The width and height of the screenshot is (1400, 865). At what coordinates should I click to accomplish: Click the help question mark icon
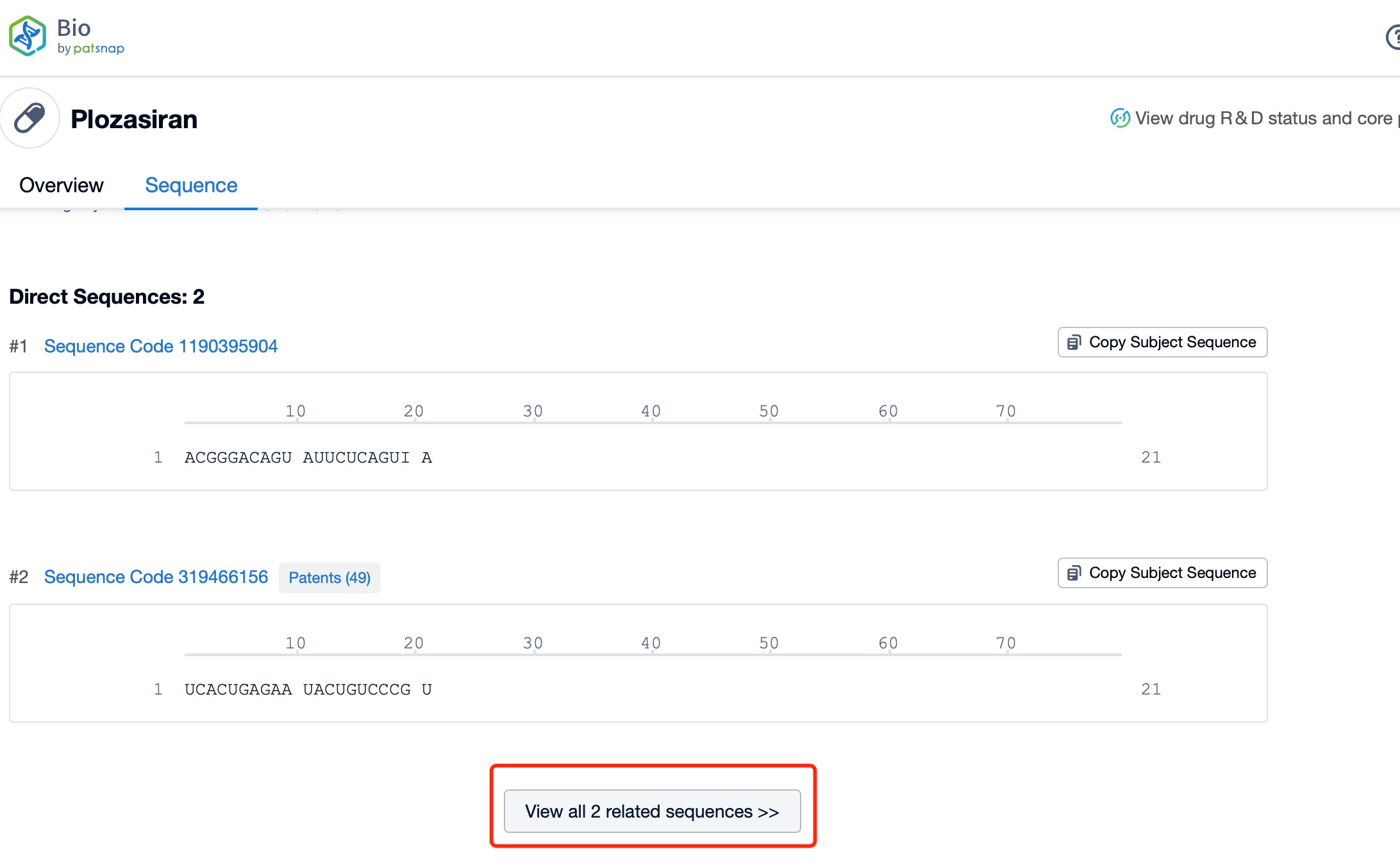pos(1394,37)
